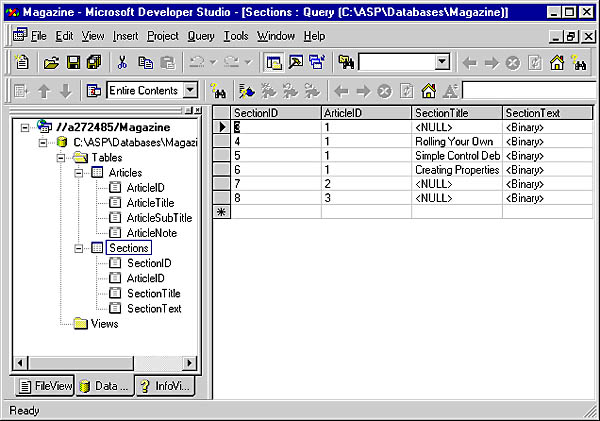Open the Entire Contents dropdown
The height and width of the screenshot is (421, 600).
190,90
